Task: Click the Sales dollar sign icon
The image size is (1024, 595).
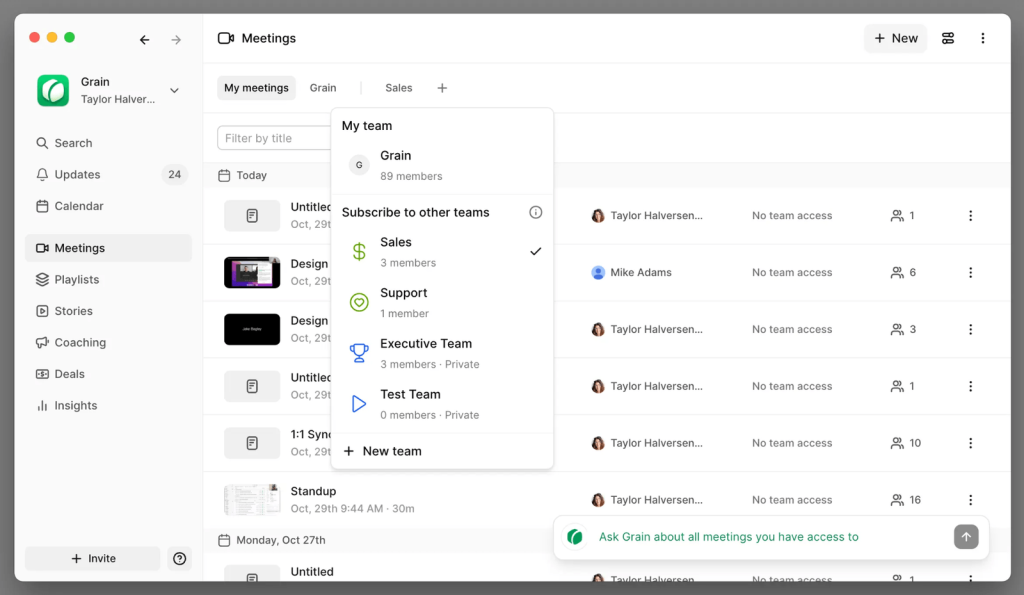Action: point(359,251)
